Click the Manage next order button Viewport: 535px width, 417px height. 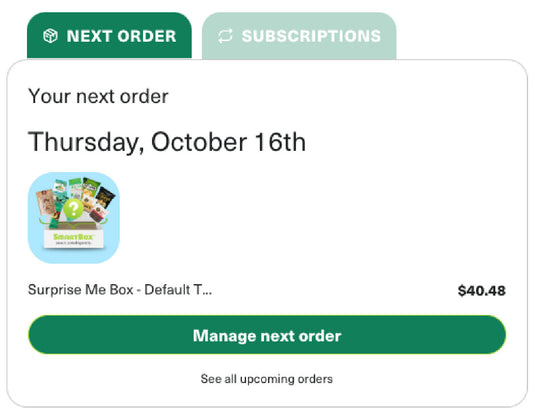click(267, 335)
